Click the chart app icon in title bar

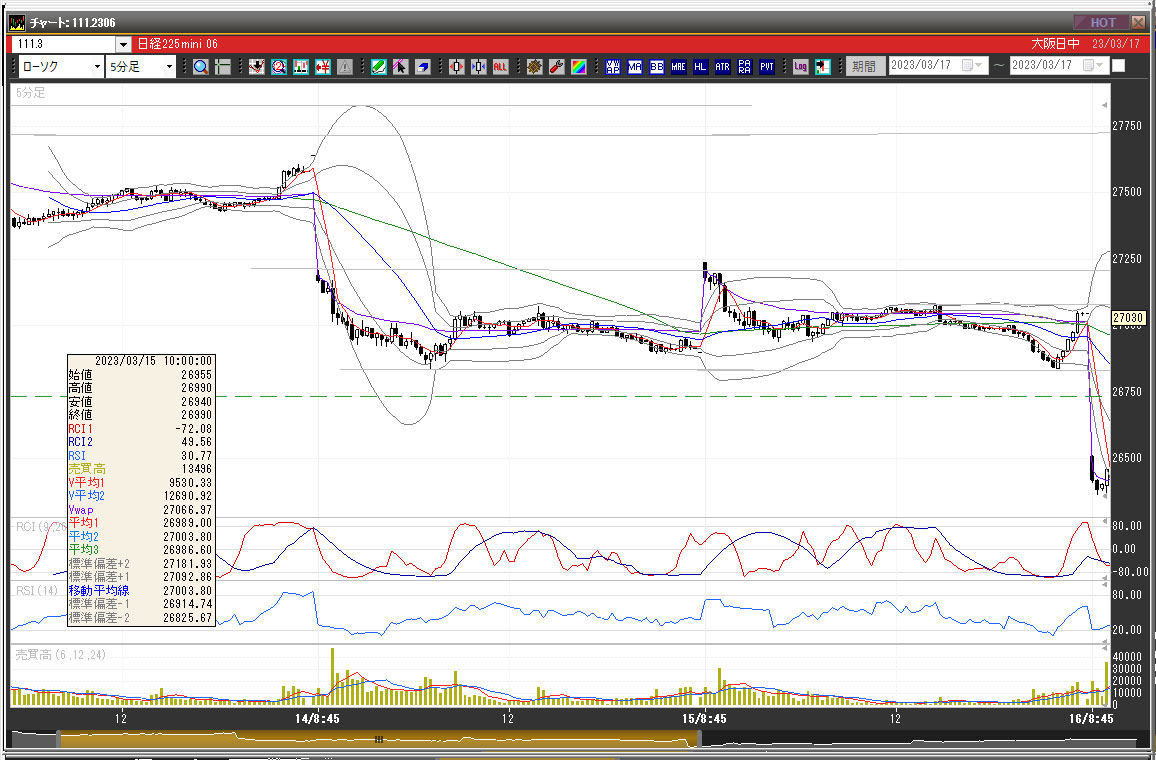click(17, 23)
